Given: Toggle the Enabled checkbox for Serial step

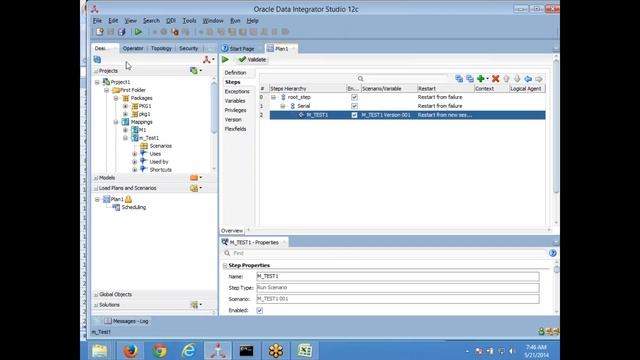Looking at the screenshot, I should tap(354, 106).
